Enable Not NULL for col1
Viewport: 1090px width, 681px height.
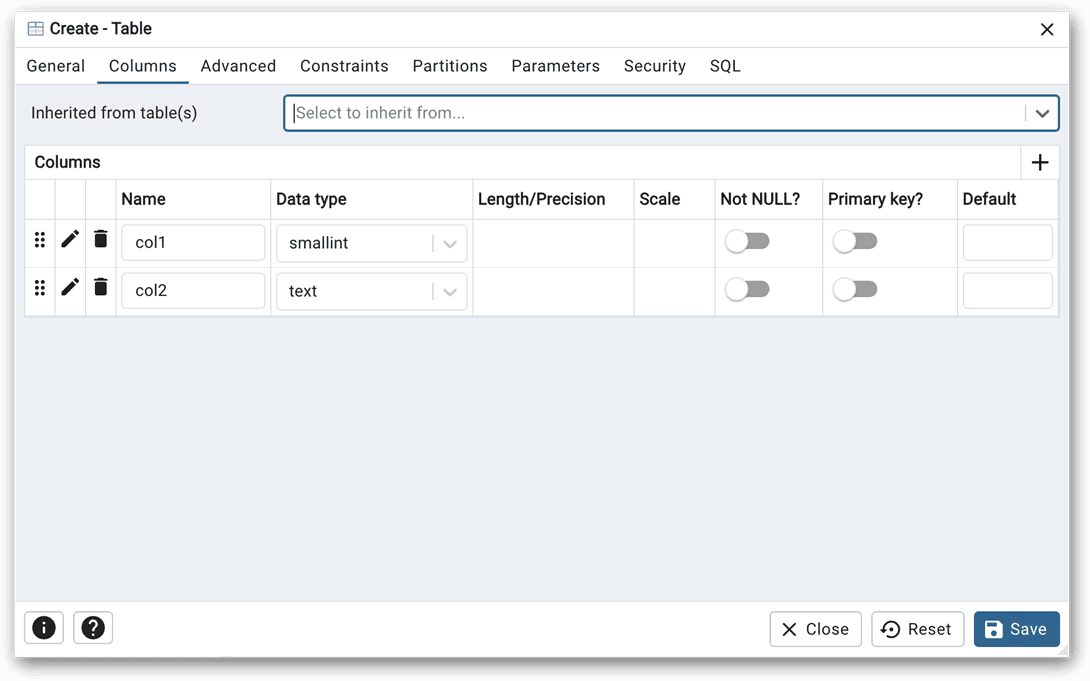pyautogui.click(x=747, y=241)
